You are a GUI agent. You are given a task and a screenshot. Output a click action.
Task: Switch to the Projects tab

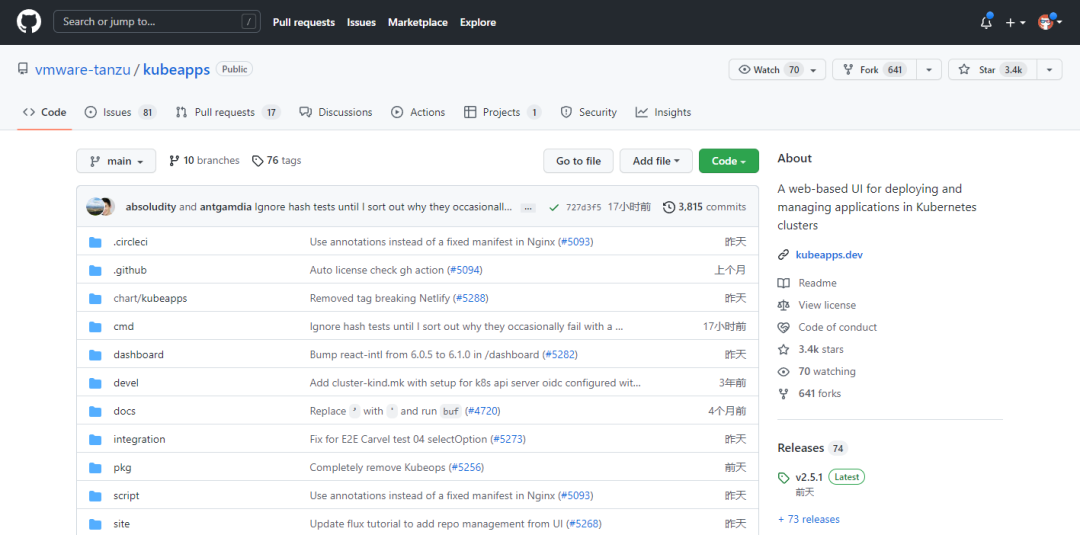click(503, 112)
